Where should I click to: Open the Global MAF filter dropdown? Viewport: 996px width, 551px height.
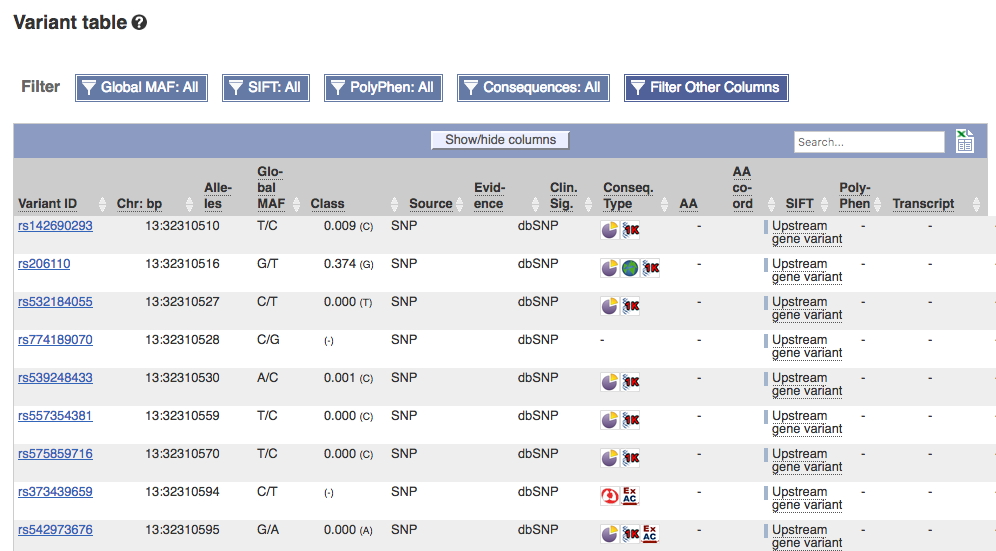(141, 88)
